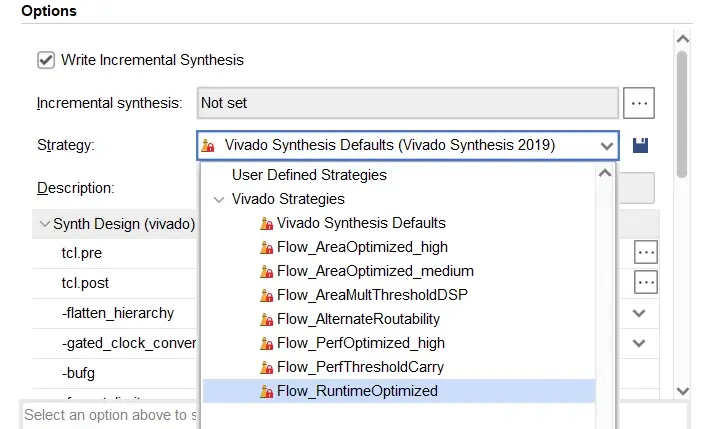Click Options panel scroll-down arrow

(x=682, y=391)
